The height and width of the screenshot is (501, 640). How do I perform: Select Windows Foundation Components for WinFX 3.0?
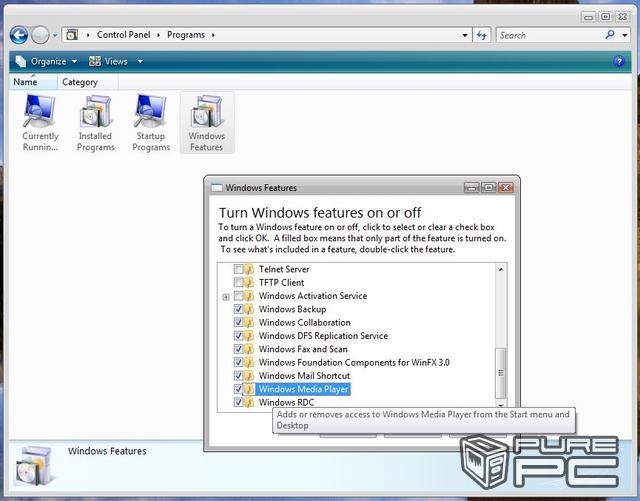point(354,363)
